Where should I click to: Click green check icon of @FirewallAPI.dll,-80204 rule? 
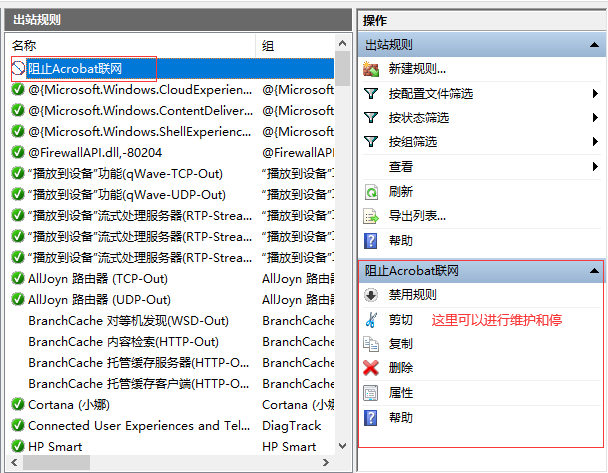[x=18, y=152]
